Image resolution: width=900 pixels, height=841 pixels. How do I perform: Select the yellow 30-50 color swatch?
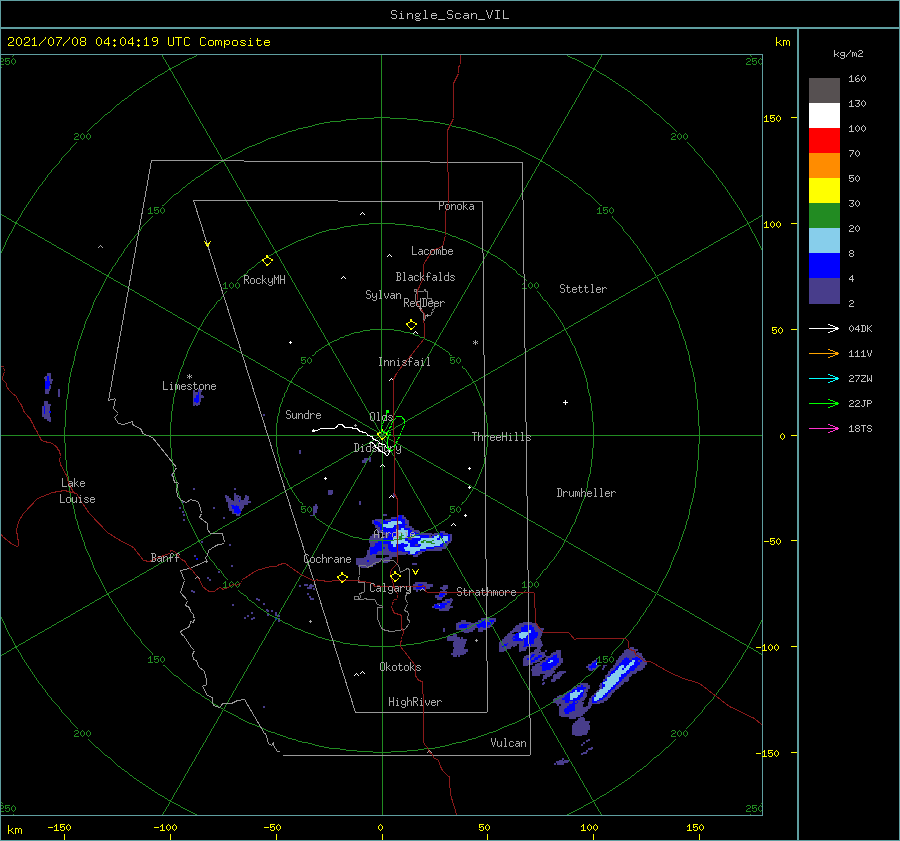coord(824,191)
